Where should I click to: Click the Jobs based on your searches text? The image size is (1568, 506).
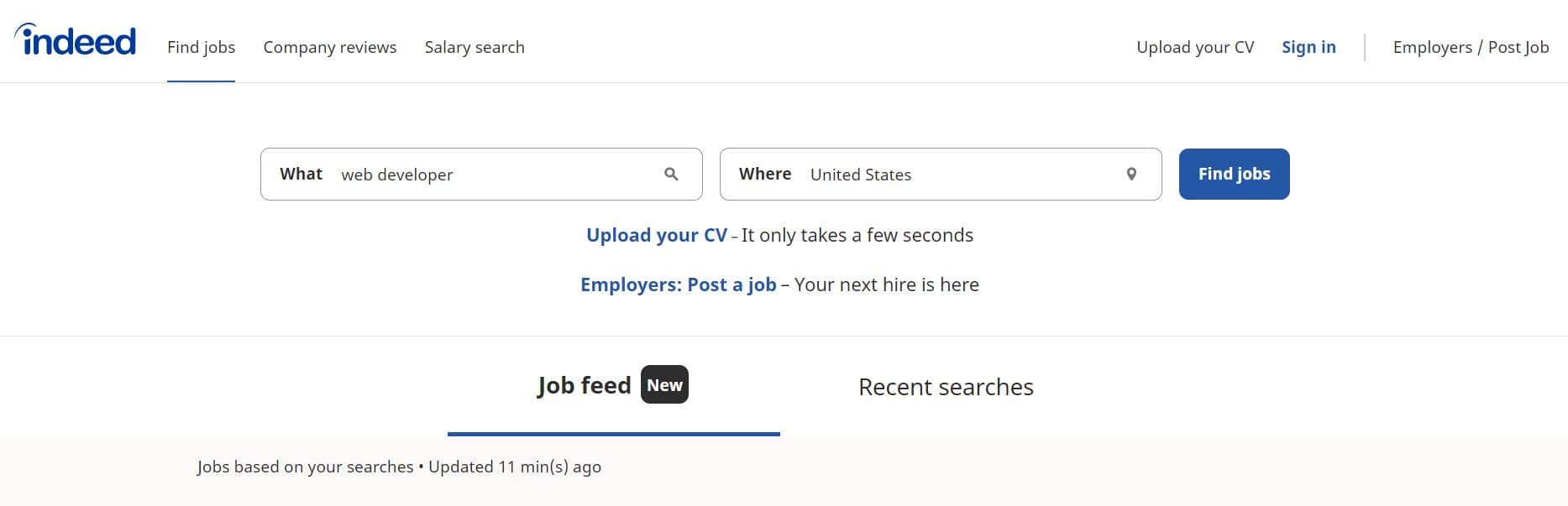pos(305,467)
